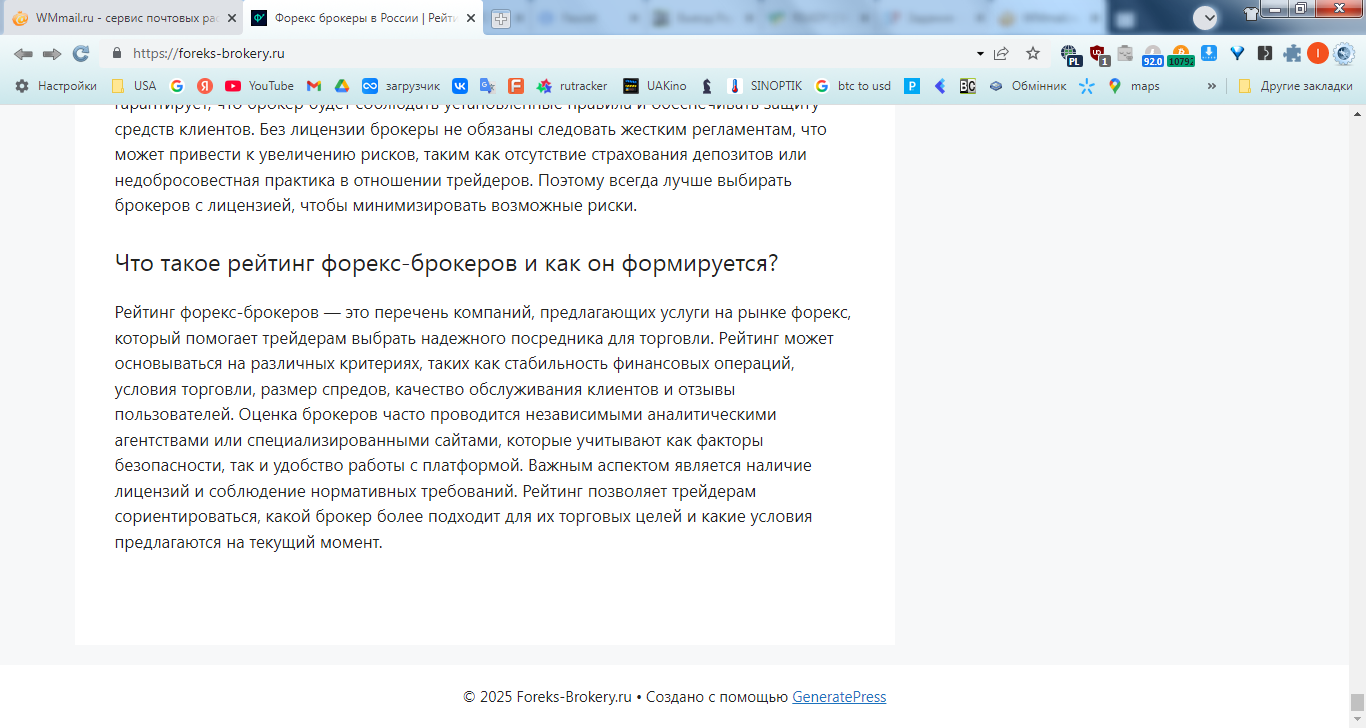Follow the GeneratePress footer link
This screenshot has height=728, width=1366.
(839, 697)
